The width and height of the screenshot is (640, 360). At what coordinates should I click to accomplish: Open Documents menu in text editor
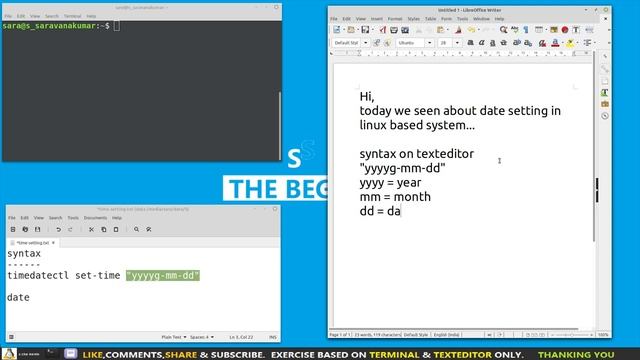pos(95,218)
